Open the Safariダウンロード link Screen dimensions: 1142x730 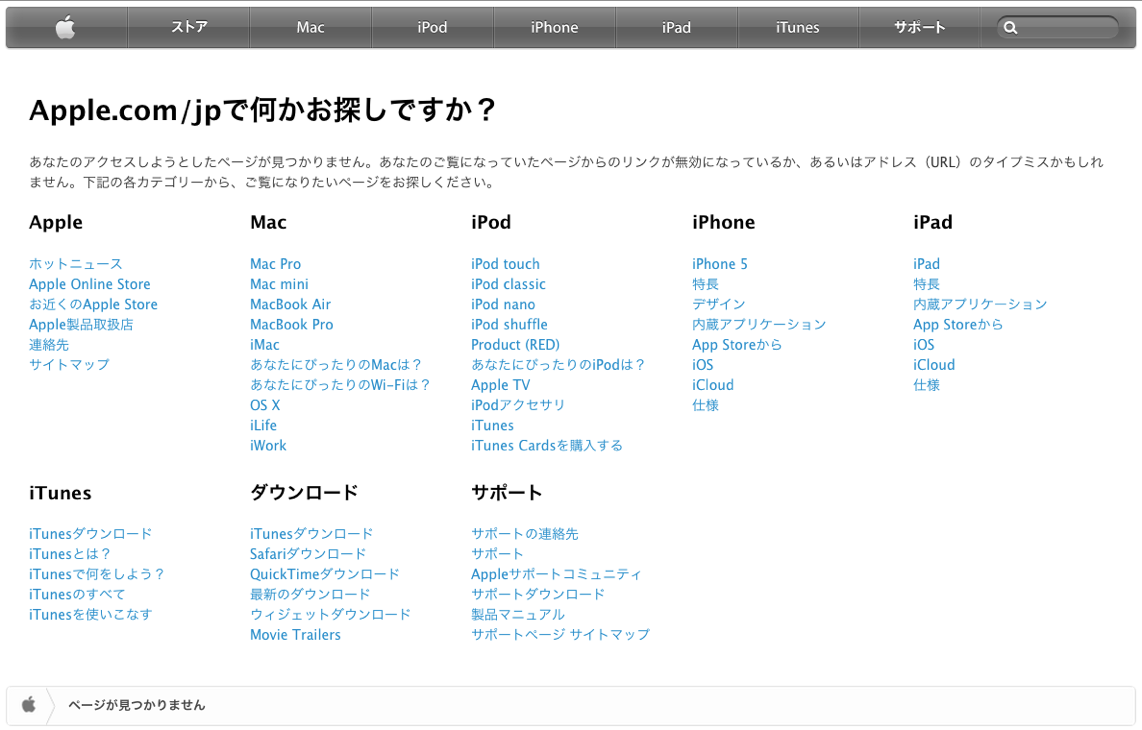[308, 554]
